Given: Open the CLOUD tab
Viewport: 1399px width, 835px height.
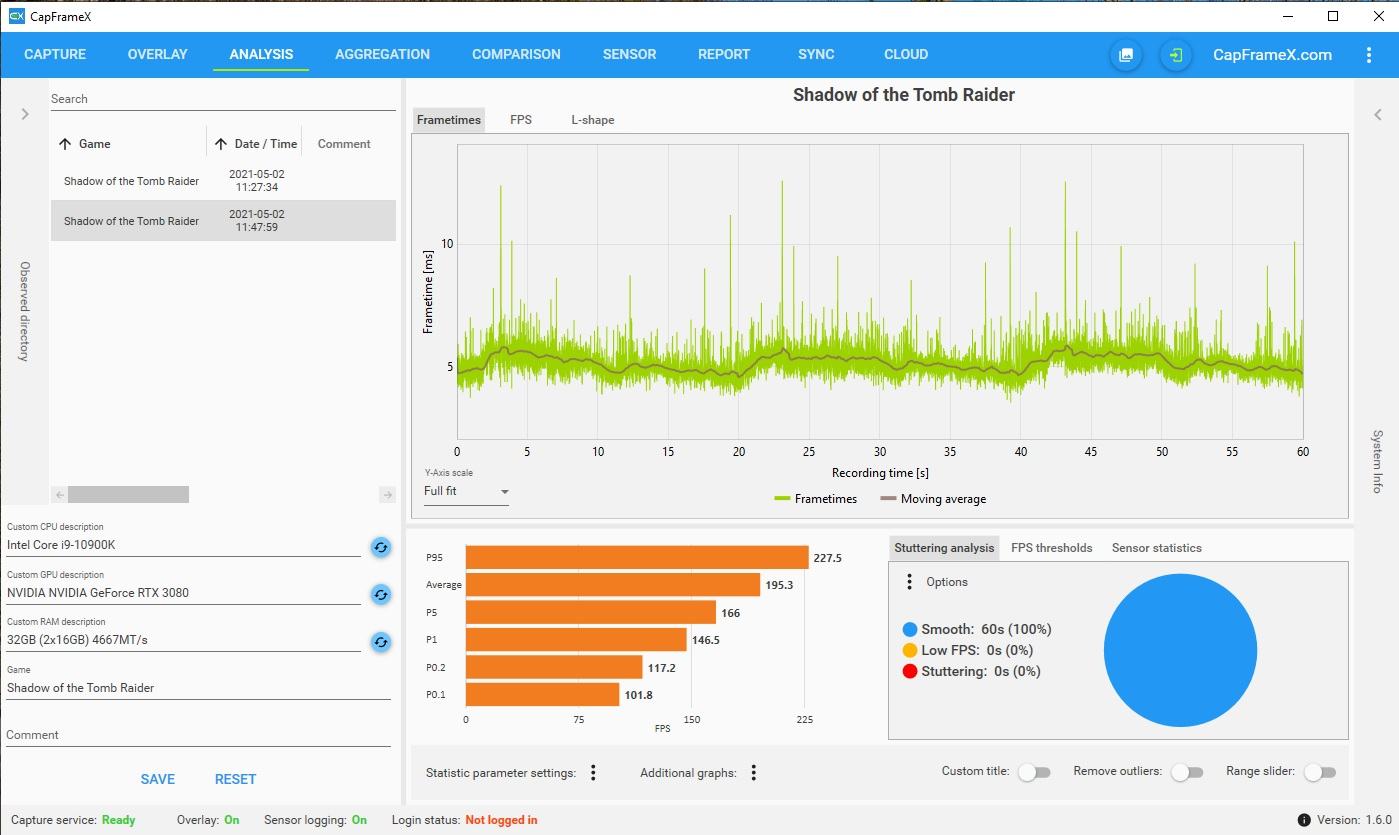Looking at the screenshot, I should click(x=906, y=55).
